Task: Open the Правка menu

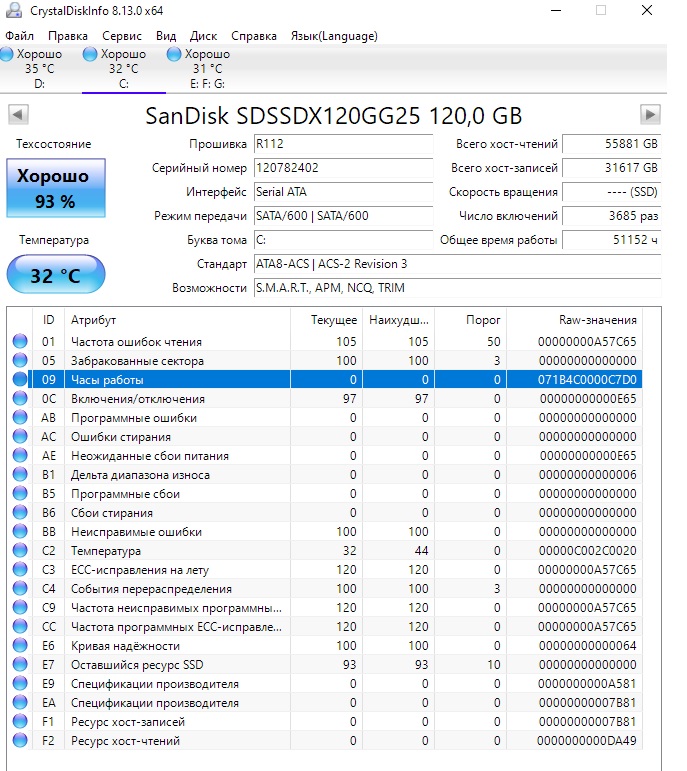Action: pos(68,36)
